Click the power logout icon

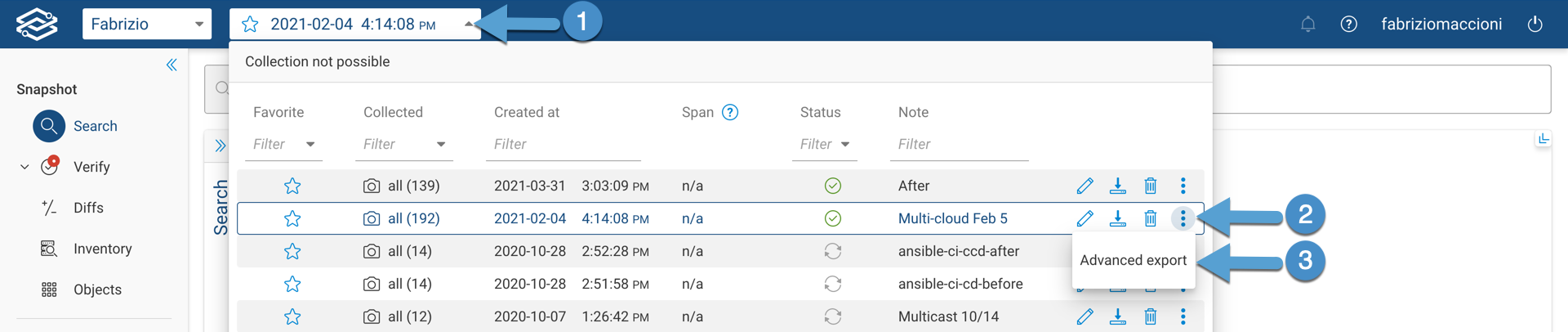(1535, 24)
